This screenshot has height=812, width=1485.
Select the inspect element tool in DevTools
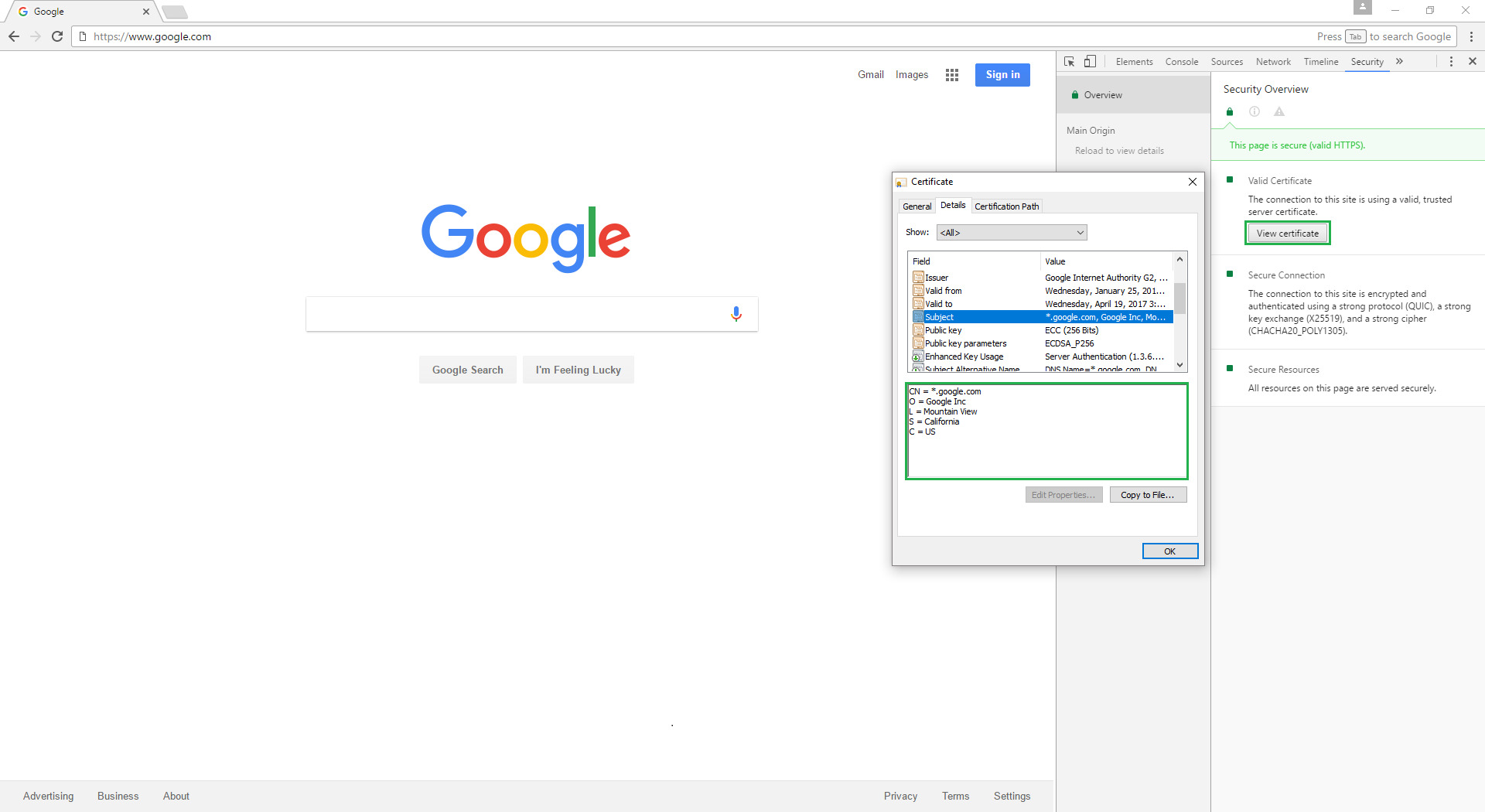1070,61
